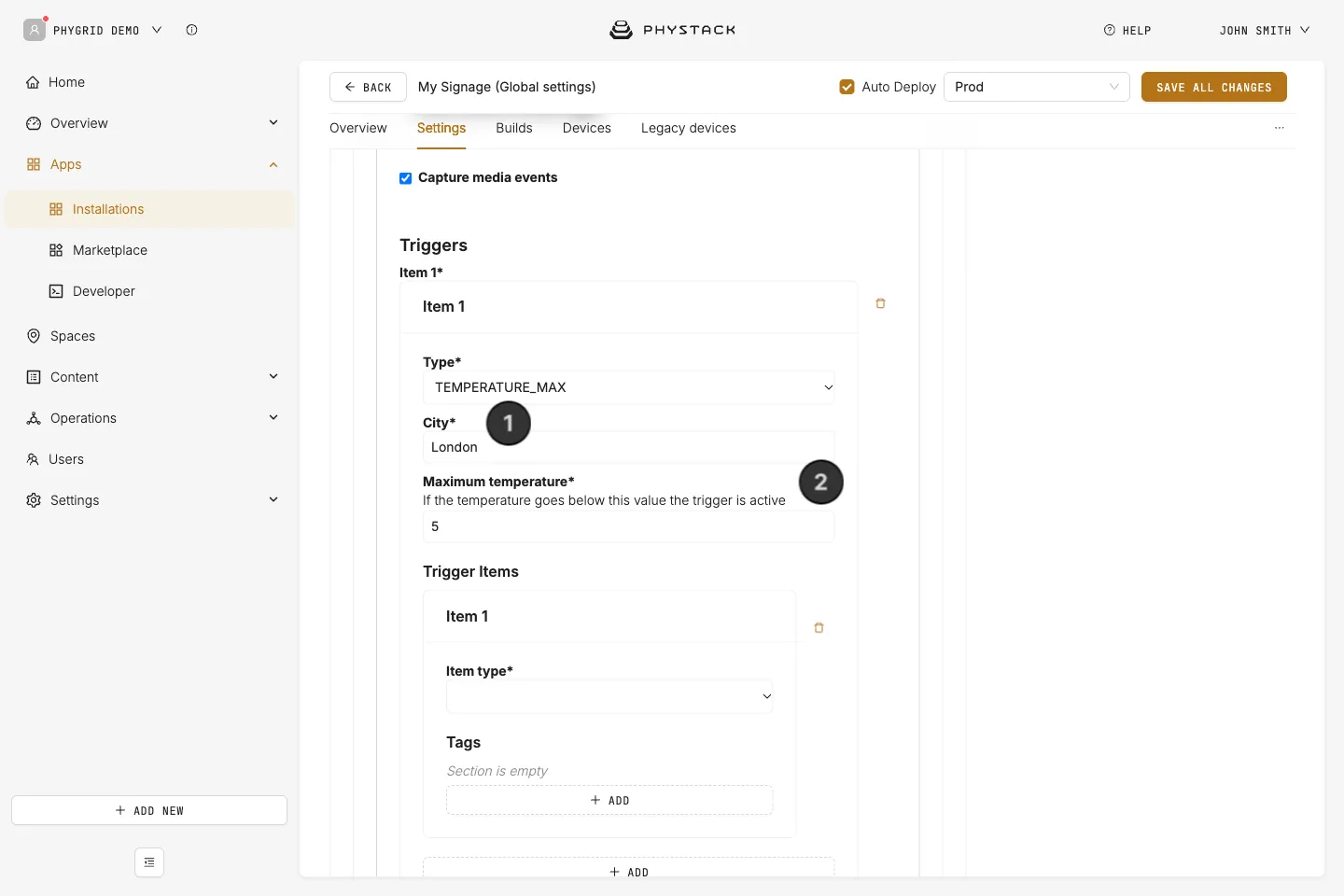Click the Phygrid Demo tenant avatar

point(35,30)
